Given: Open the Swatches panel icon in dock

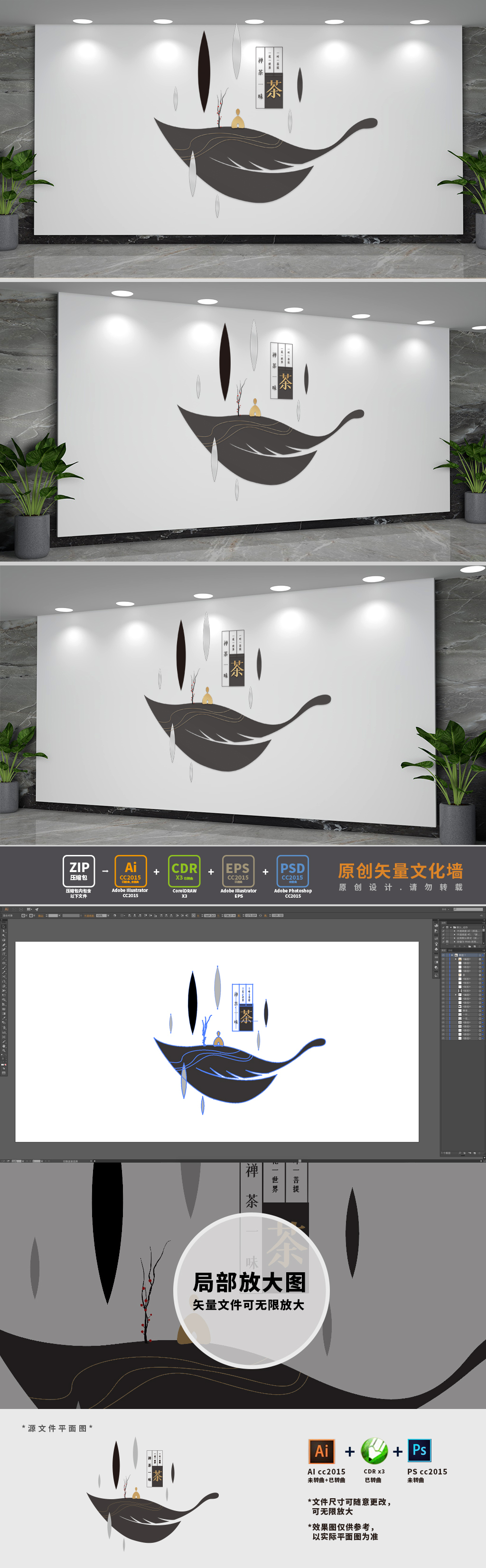Looking at the screenshot, I should pos(436,939).
